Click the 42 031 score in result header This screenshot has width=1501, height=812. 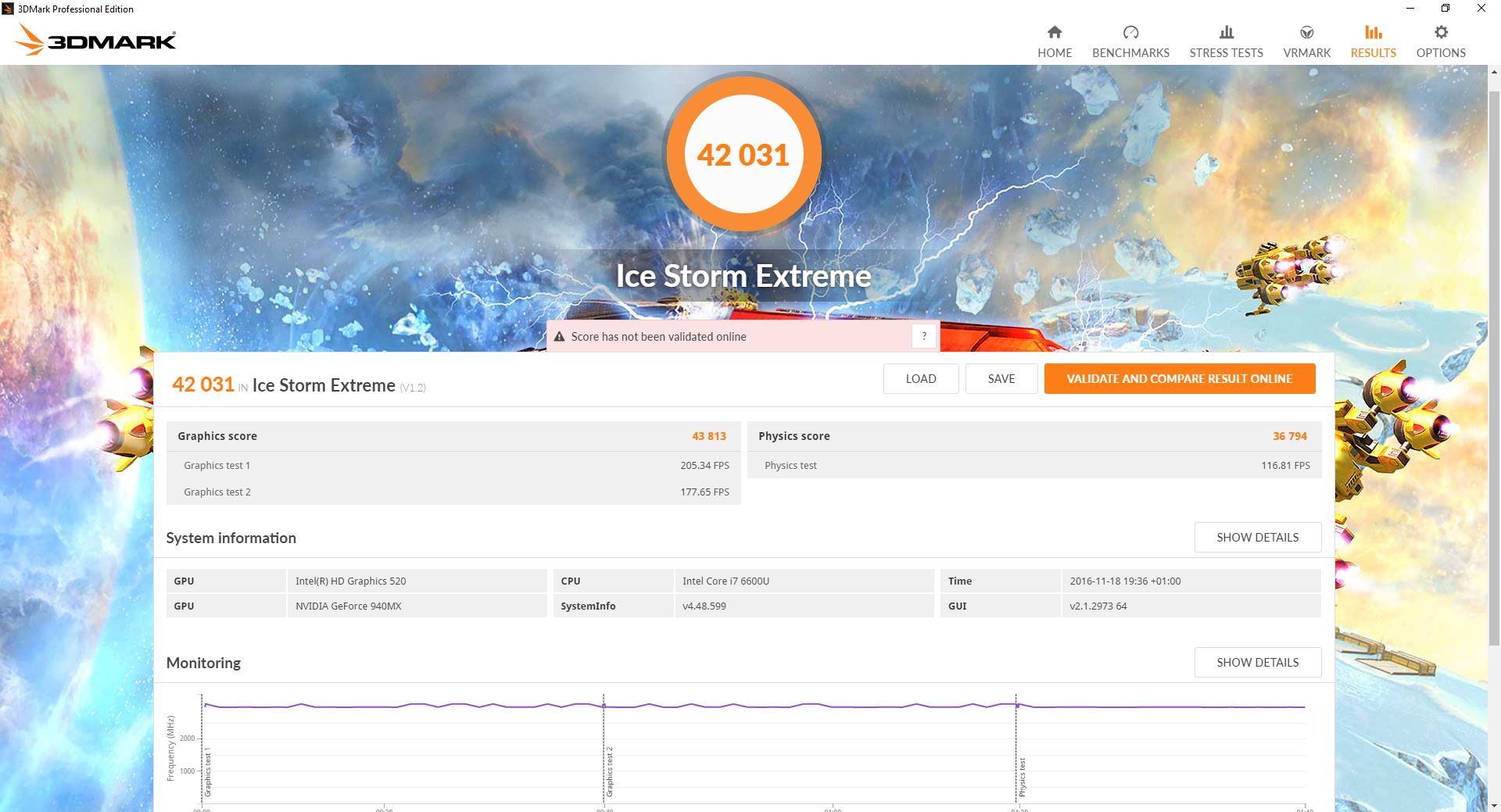click(203, 385)
